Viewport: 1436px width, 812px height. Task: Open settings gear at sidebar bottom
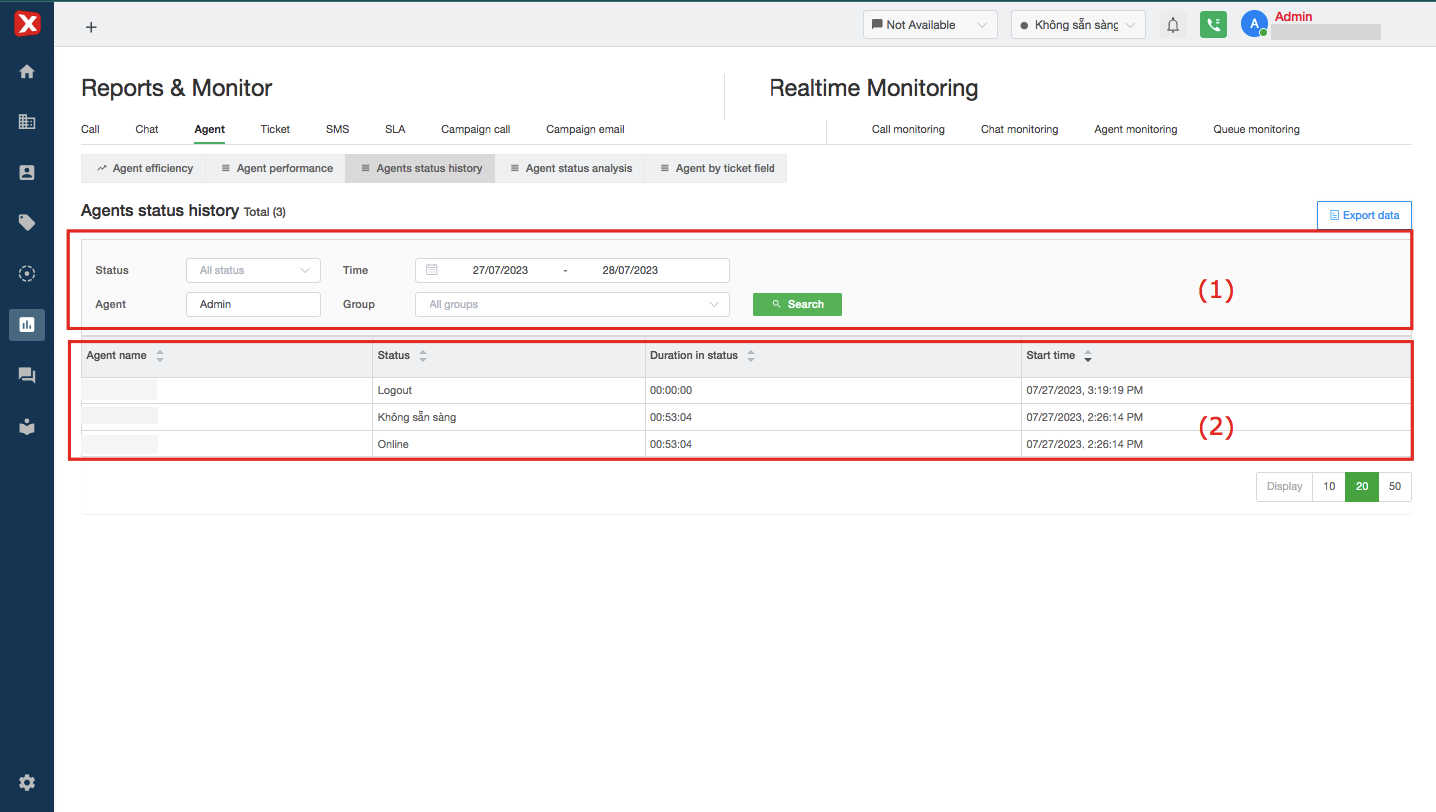pyautogui.click(x=27, y=782)
